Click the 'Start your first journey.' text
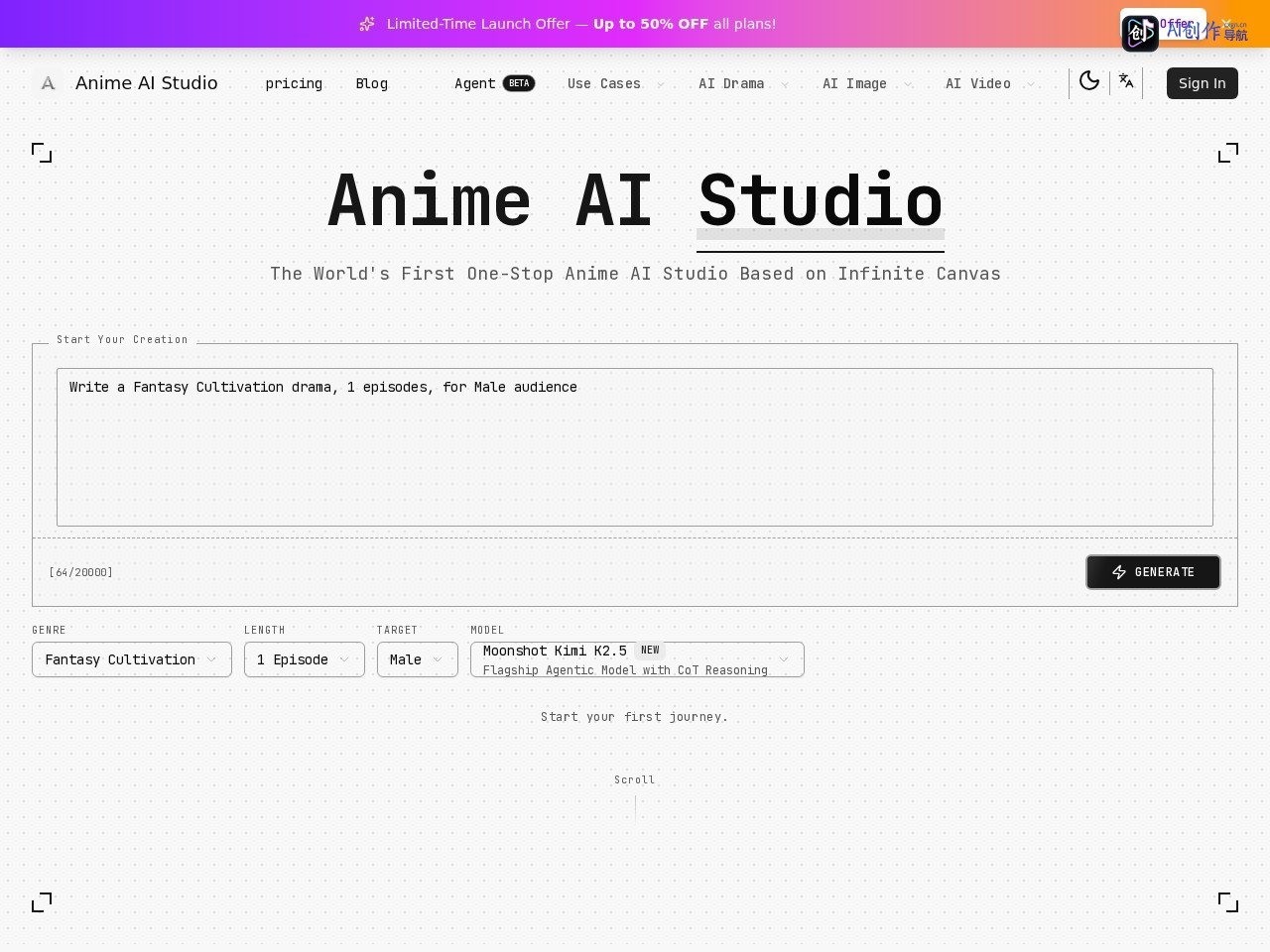Viewport: 1270px width, 952px height. pos(634,716)
